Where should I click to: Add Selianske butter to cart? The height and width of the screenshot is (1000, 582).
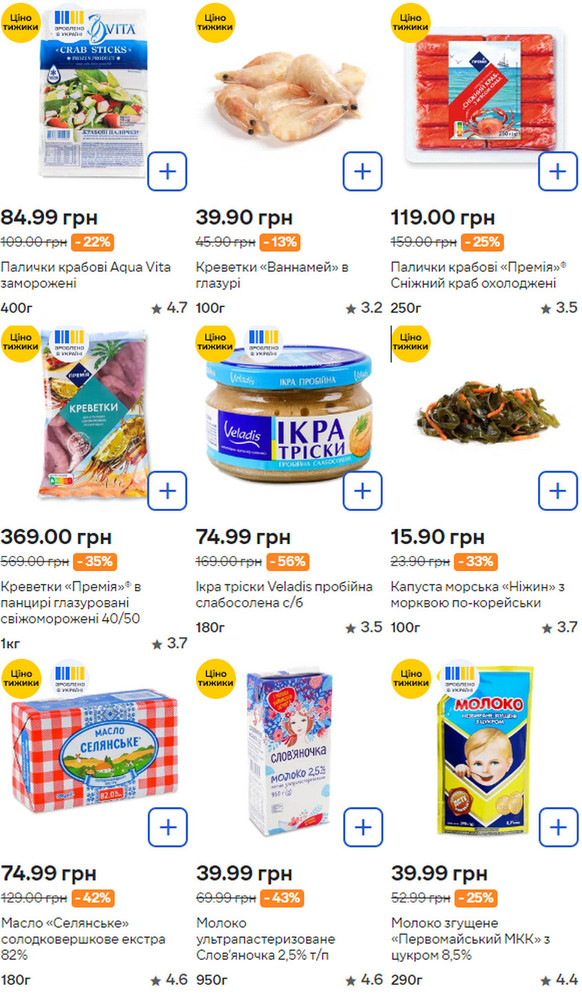click(x=167, y=827)
